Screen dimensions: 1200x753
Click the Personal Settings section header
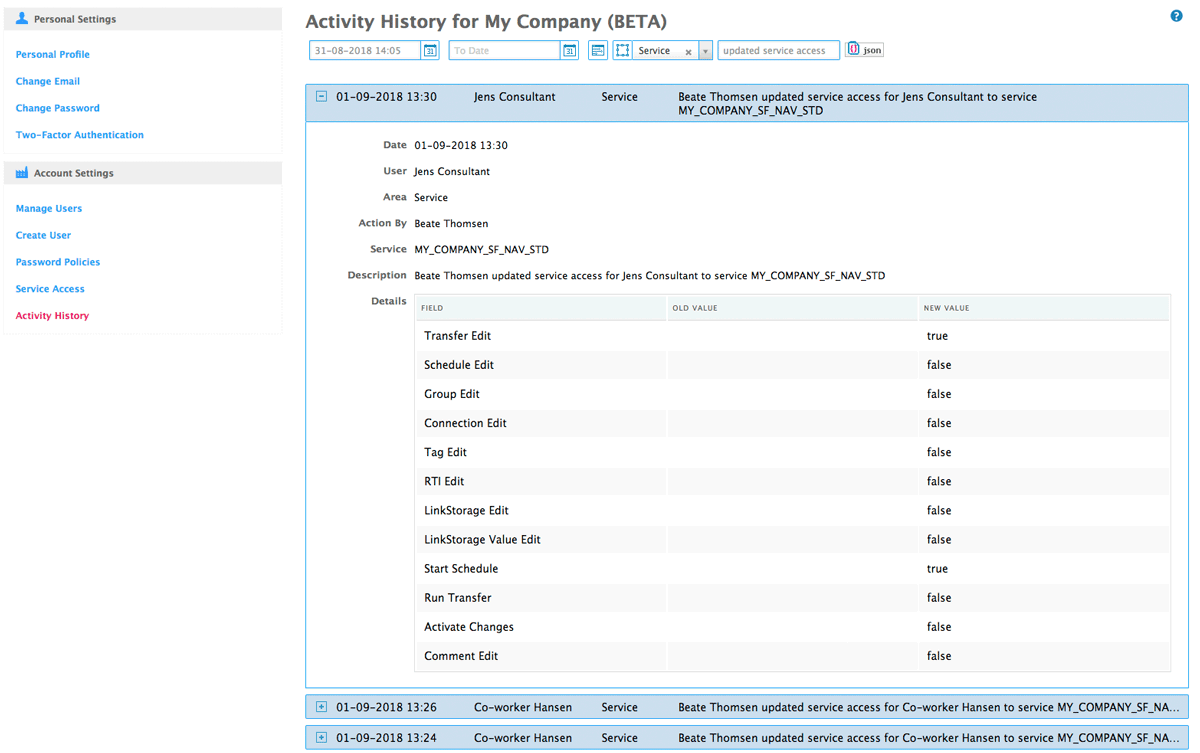click(143, 19)
